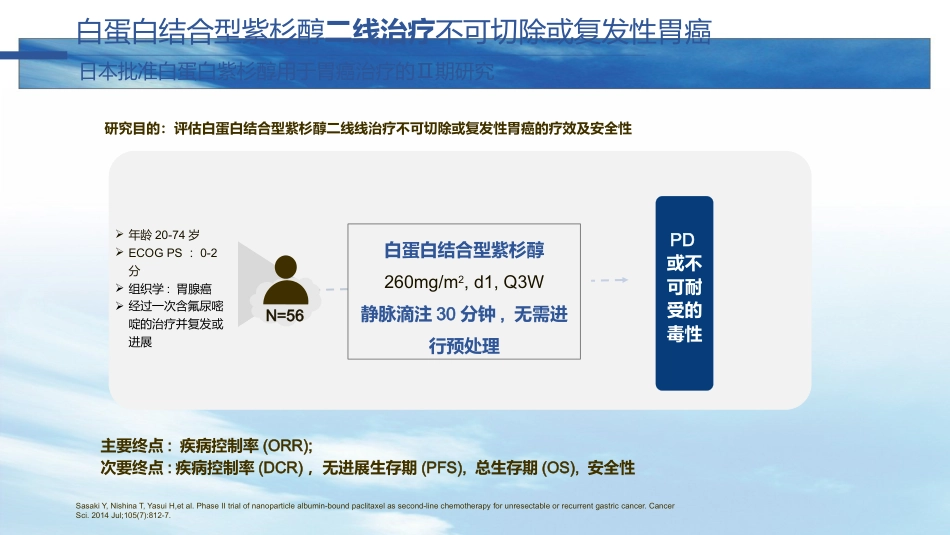Click the 研究目的 objective line
The height and width of the screenshot is (535, 950).
[368, 128]
